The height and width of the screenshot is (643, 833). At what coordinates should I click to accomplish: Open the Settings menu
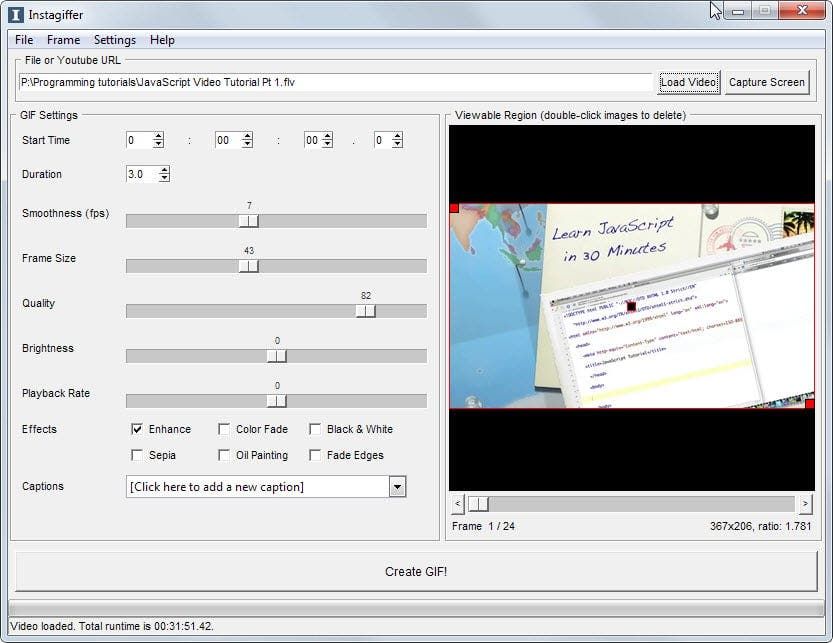click(115, 40)
